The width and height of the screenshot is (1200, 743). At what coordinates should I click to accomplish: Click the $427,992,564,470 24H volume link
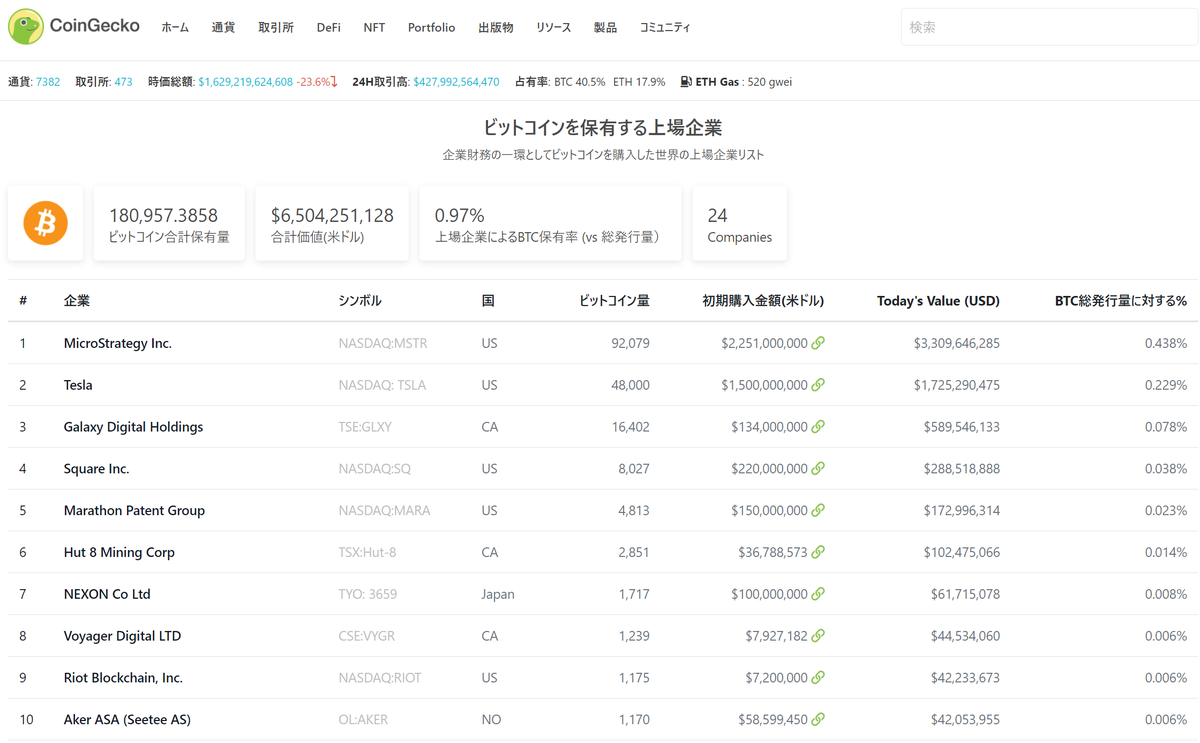[x=456, y=82]
